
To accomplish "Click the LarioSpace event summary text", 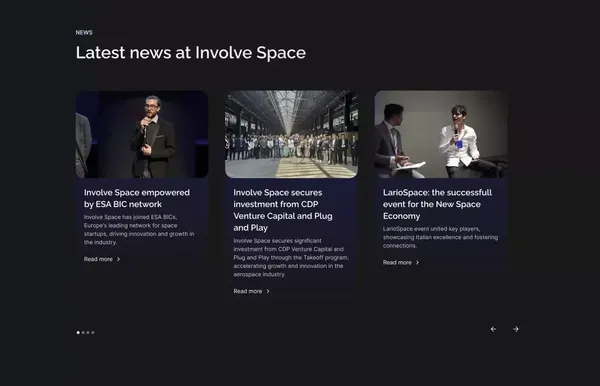I will tap(440, 237).
